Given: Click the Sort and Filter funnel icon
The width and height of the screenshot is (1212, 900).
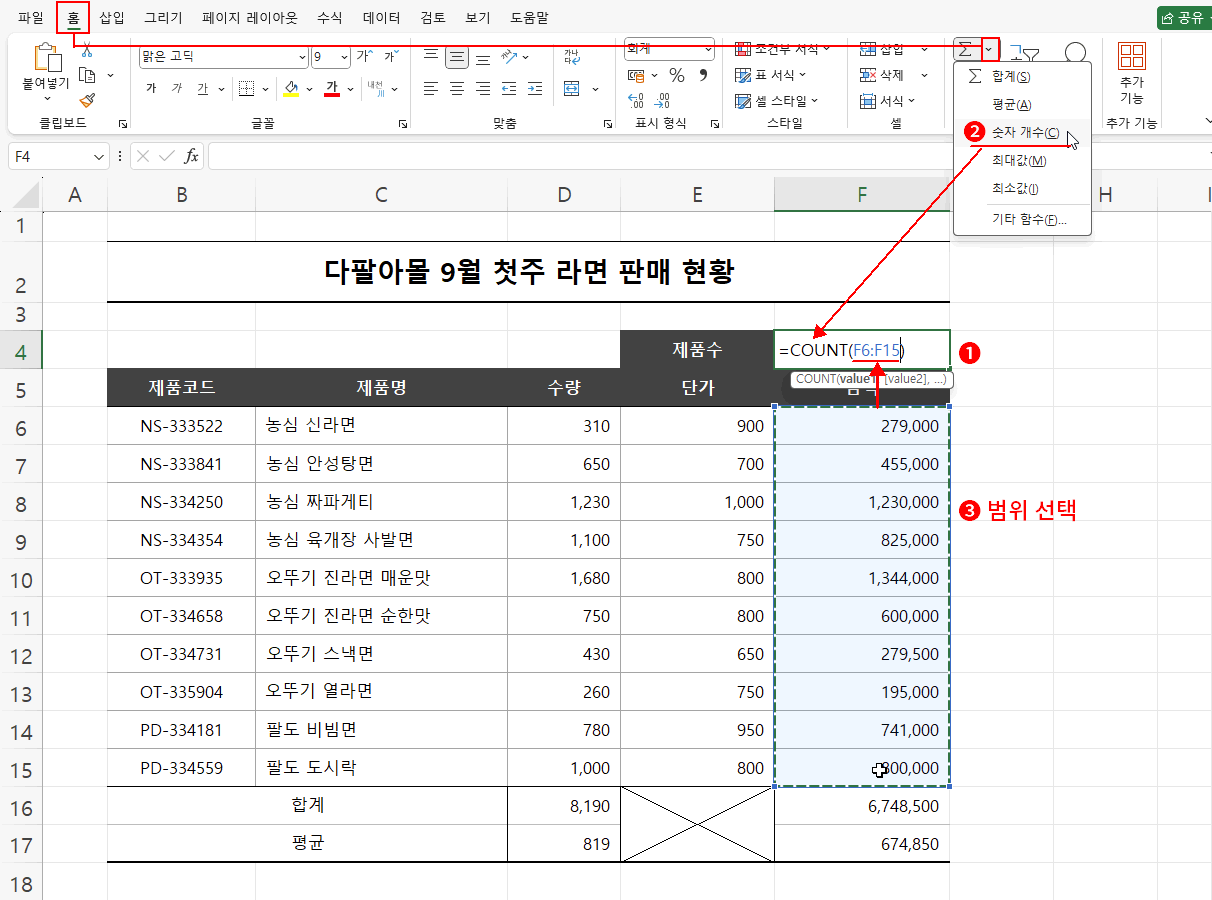Looking at the screenshot, I should point(1025,55).
